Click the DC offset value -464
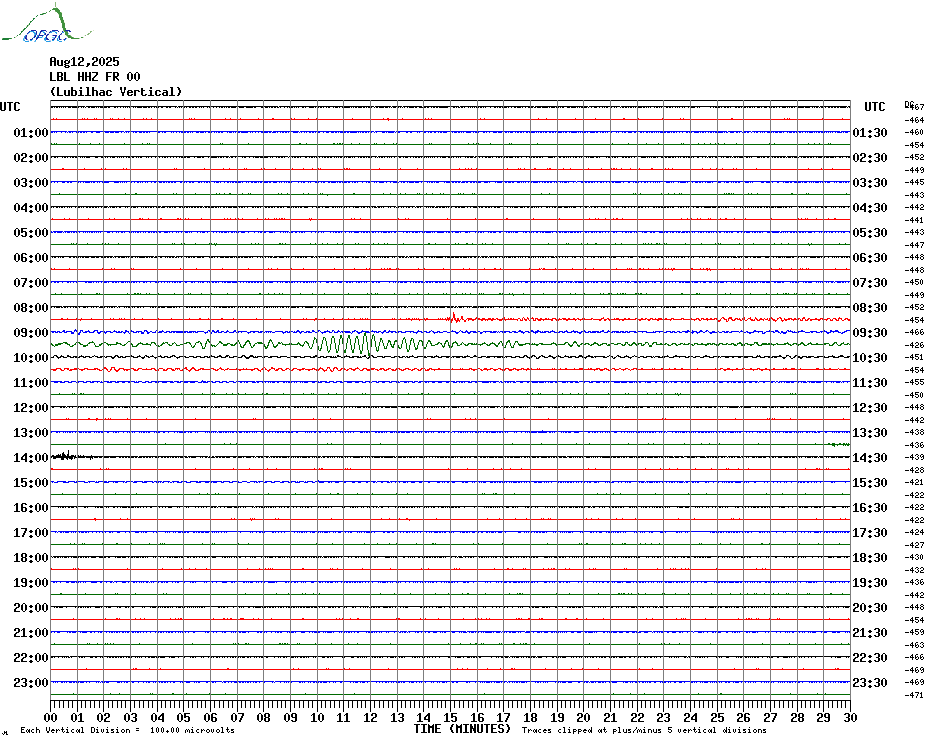Image resolution: width=930 pixels, height=744 pixels. (915, 120)
